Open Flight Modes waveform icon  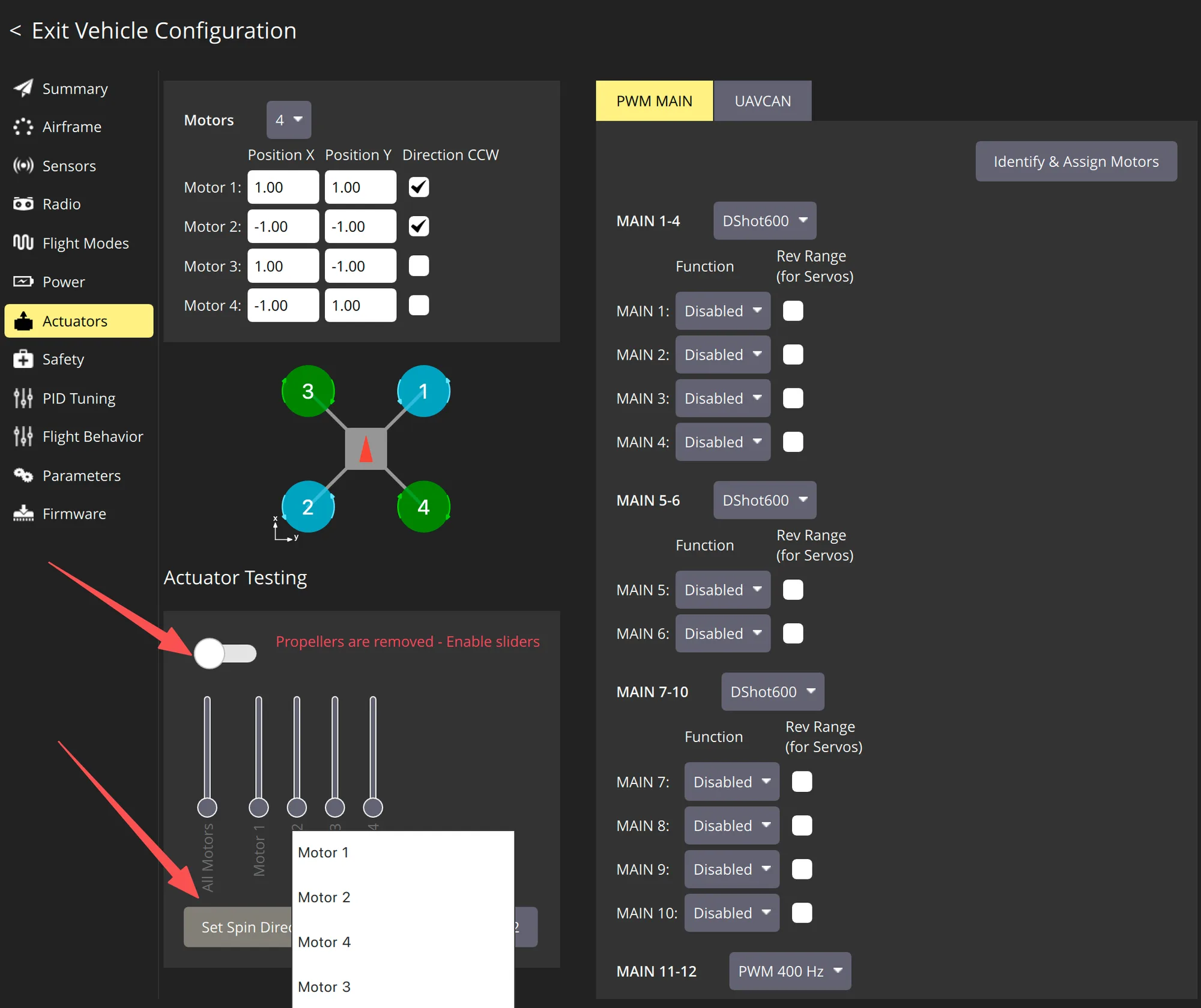(x=23, y=243)
